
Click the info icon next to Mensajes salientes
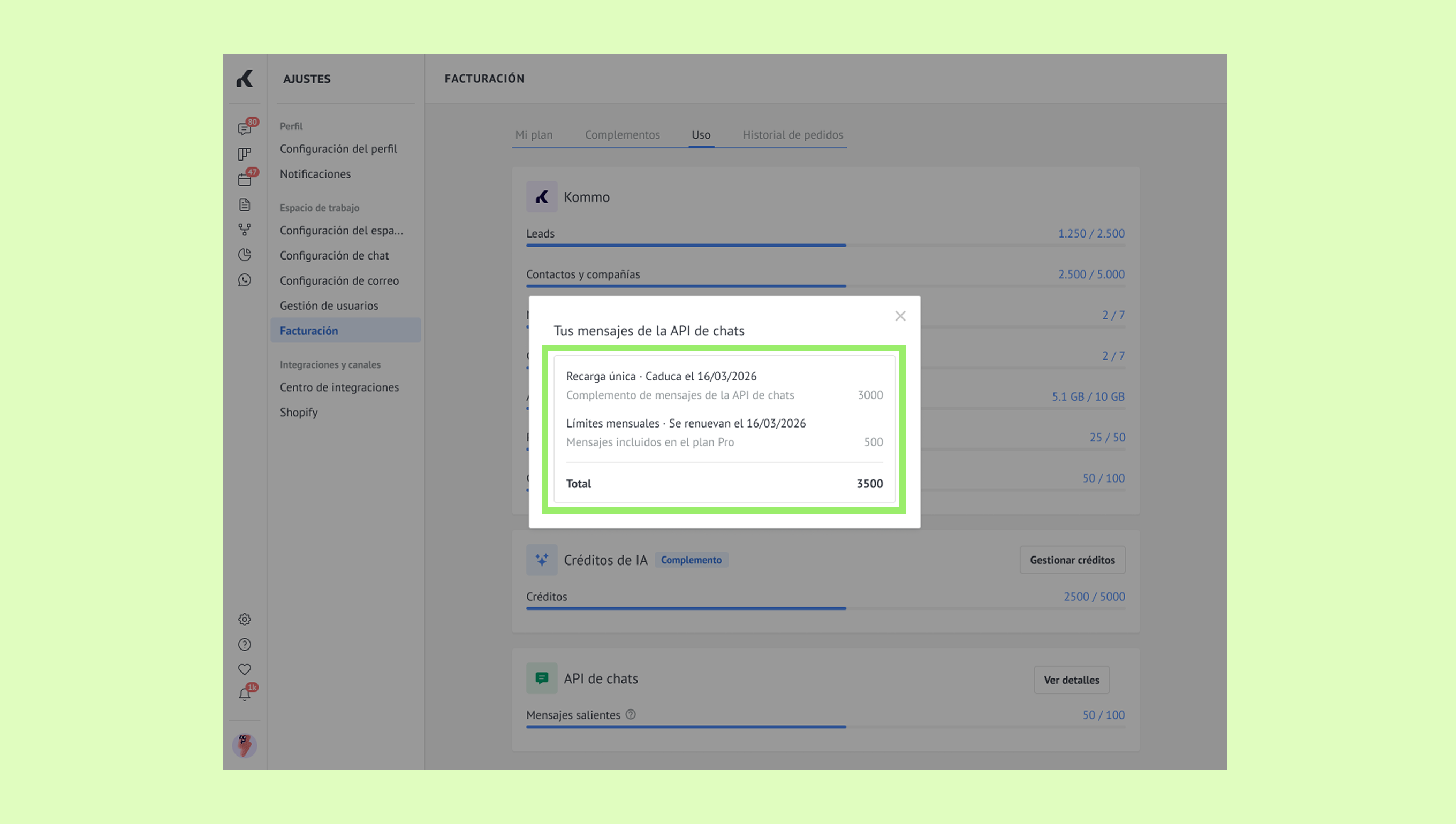pyautogui.click(x=631, y=714)
